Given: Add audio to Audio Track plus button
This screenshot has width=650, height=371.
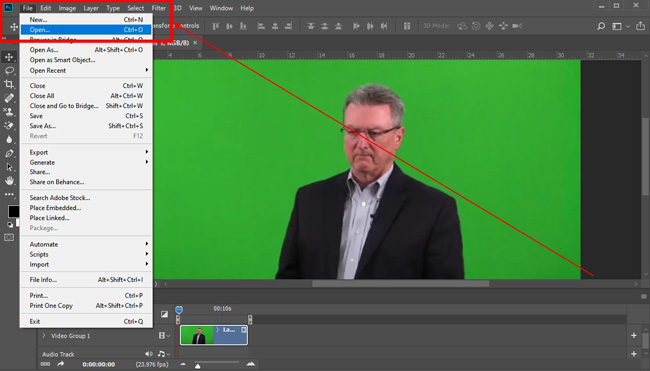Looking at the screenshot, I should [x=633, y=354].
